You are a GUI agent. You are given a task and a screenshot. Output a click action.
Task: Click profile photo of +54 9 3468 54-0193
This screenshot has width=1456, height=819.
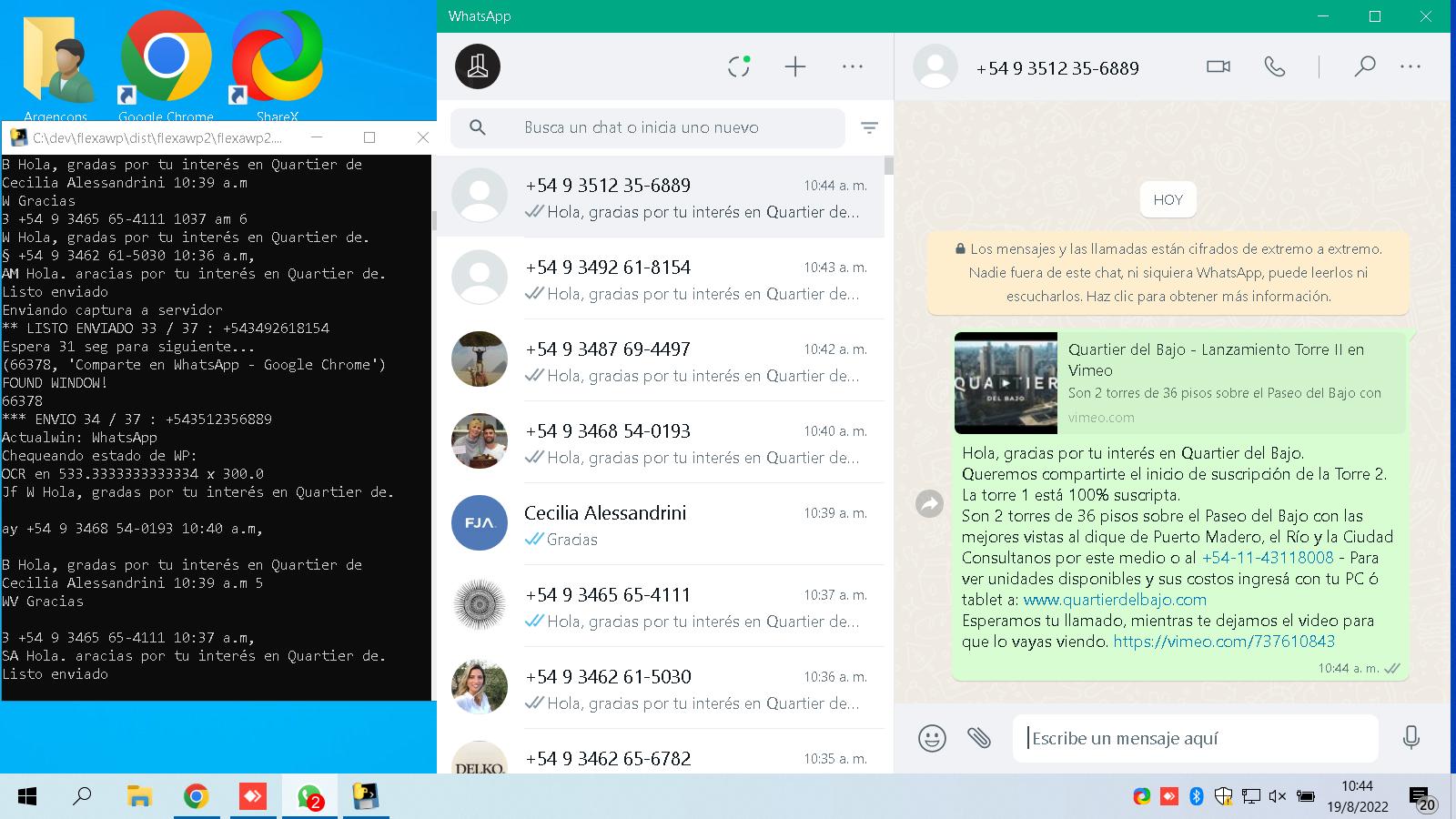point(480,441)
